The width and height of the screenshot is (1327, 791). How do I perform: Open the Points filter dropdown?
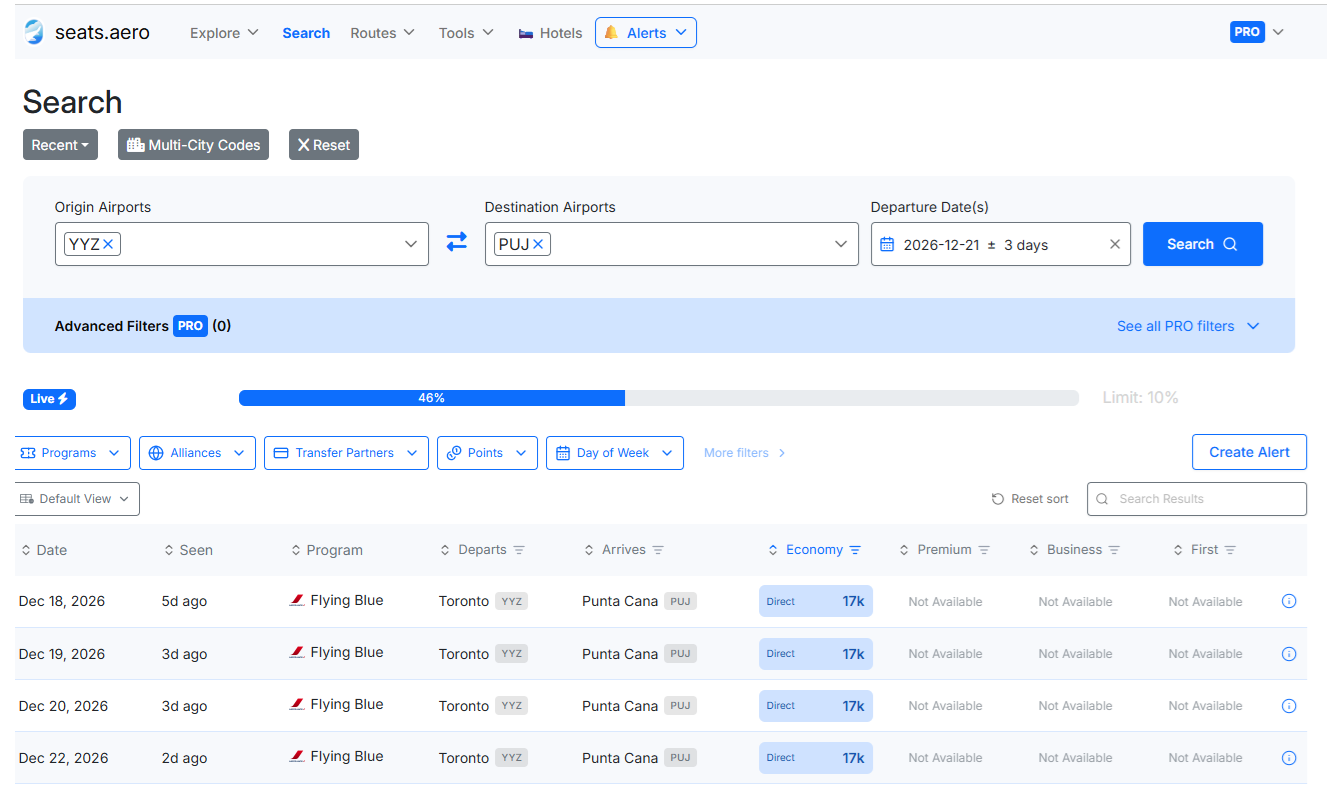pyautogui.click(x=487, y=453)
